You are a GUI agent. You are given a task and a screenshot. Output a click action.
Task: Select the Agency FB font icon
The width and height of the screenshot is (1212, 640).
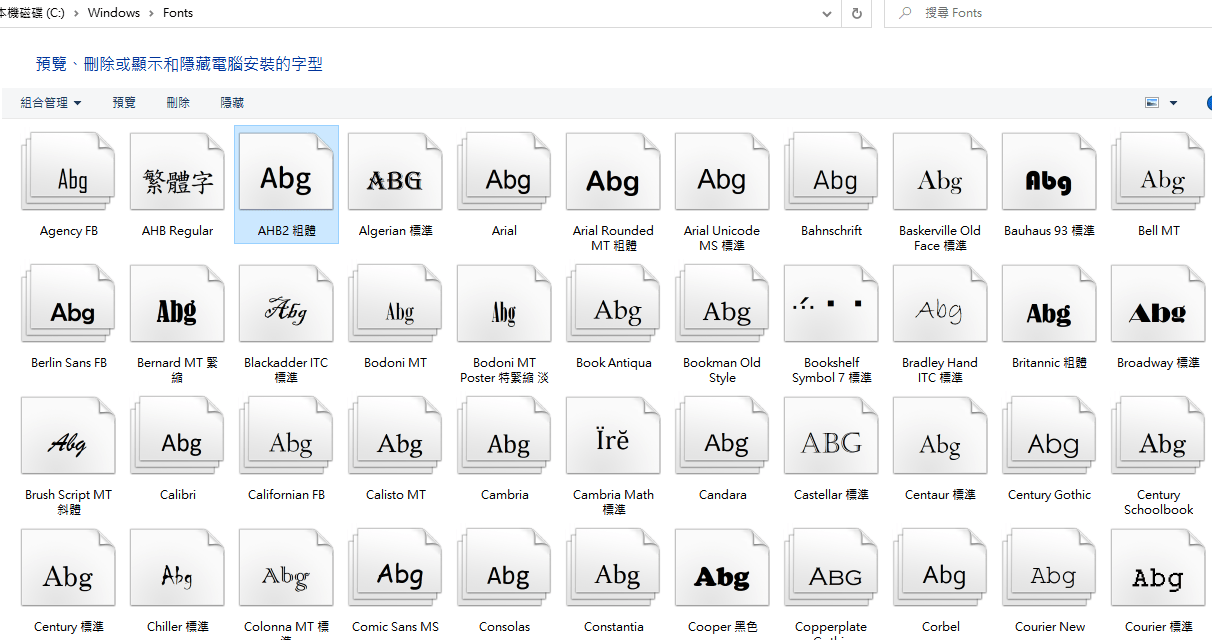tap(69, 179)
